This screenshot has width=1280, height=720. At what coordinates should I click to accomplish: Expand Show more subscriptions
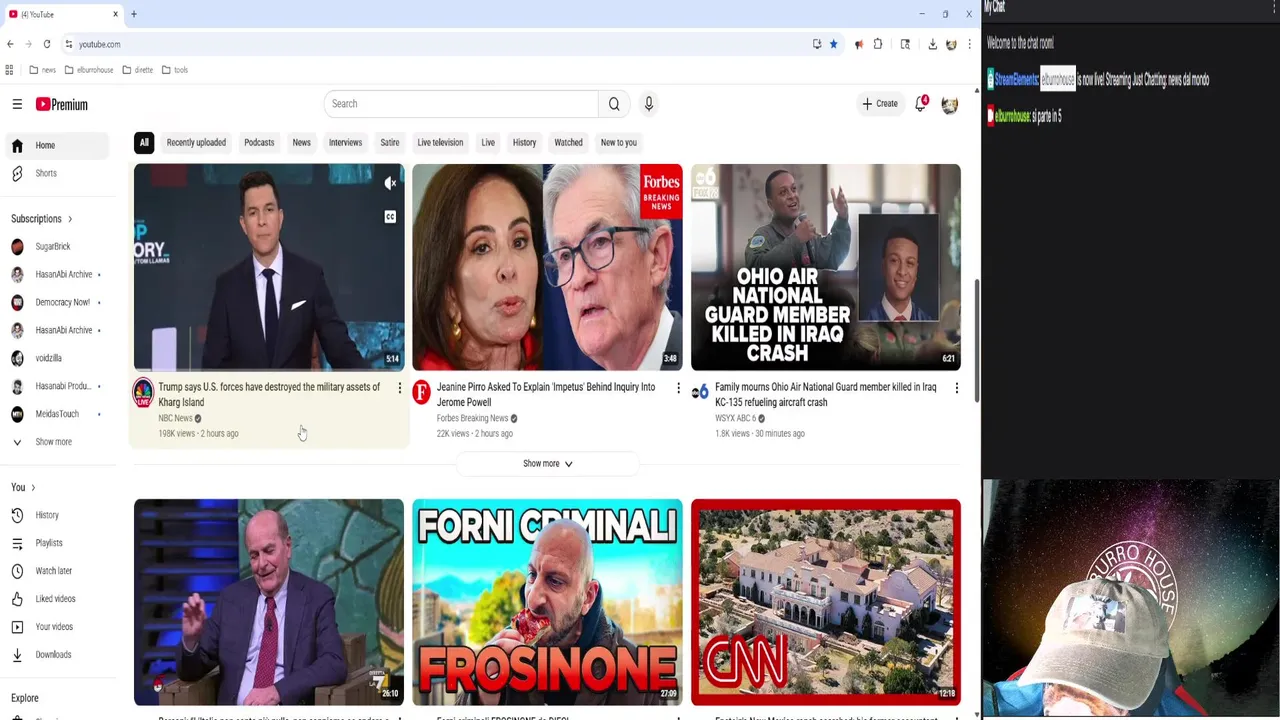coord(58,442)
